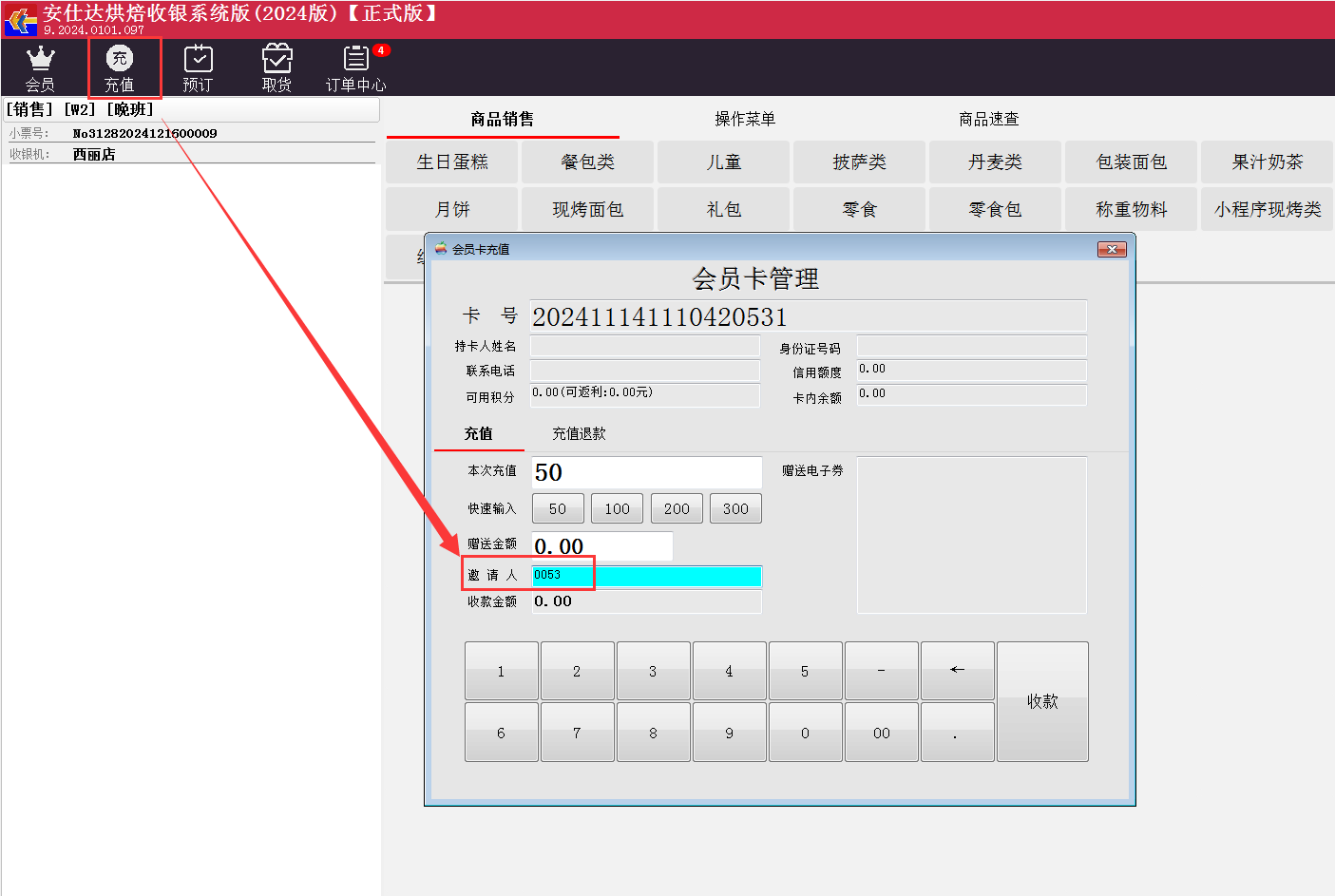Choose 餐包类 category
This screenshot has width=1335, height=896.
588,162
